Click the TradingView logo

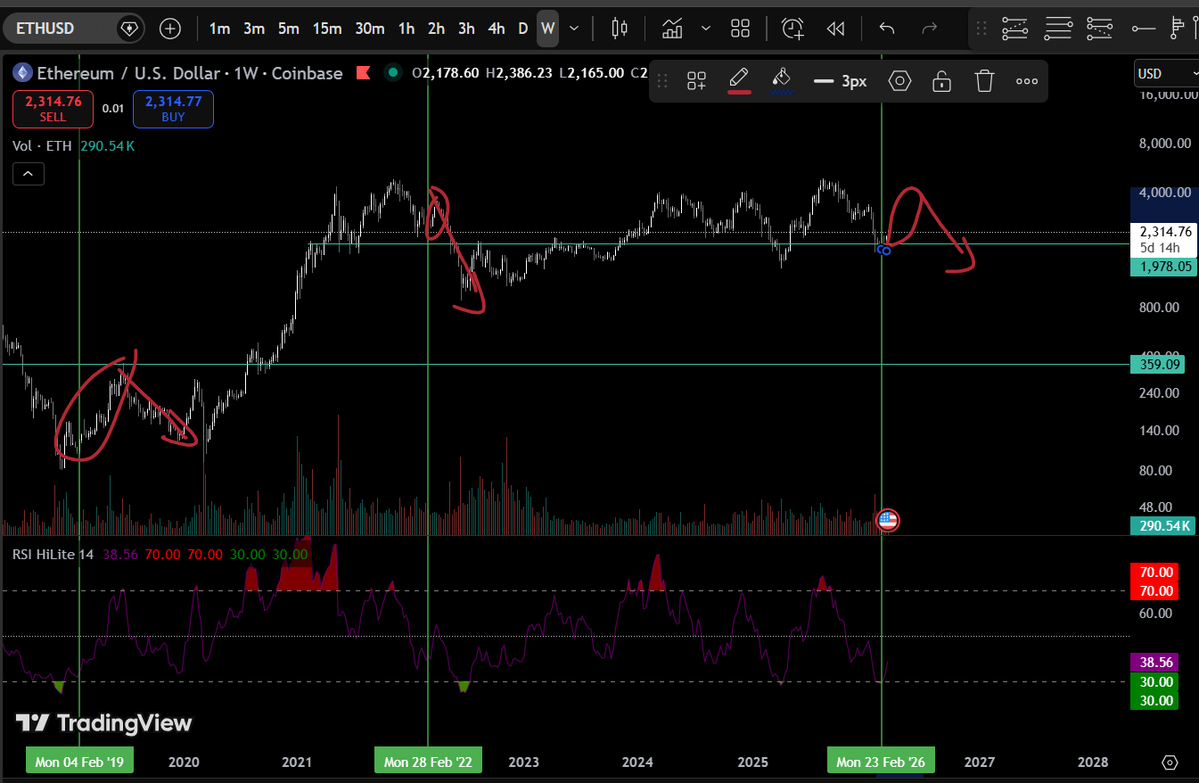104,723
